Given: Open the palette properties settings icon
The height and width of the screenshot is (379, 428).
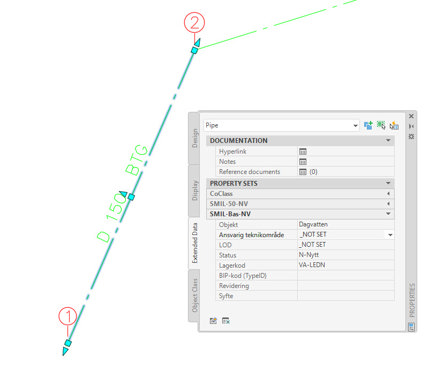Looking at the screenshot, I should point(411,137).
